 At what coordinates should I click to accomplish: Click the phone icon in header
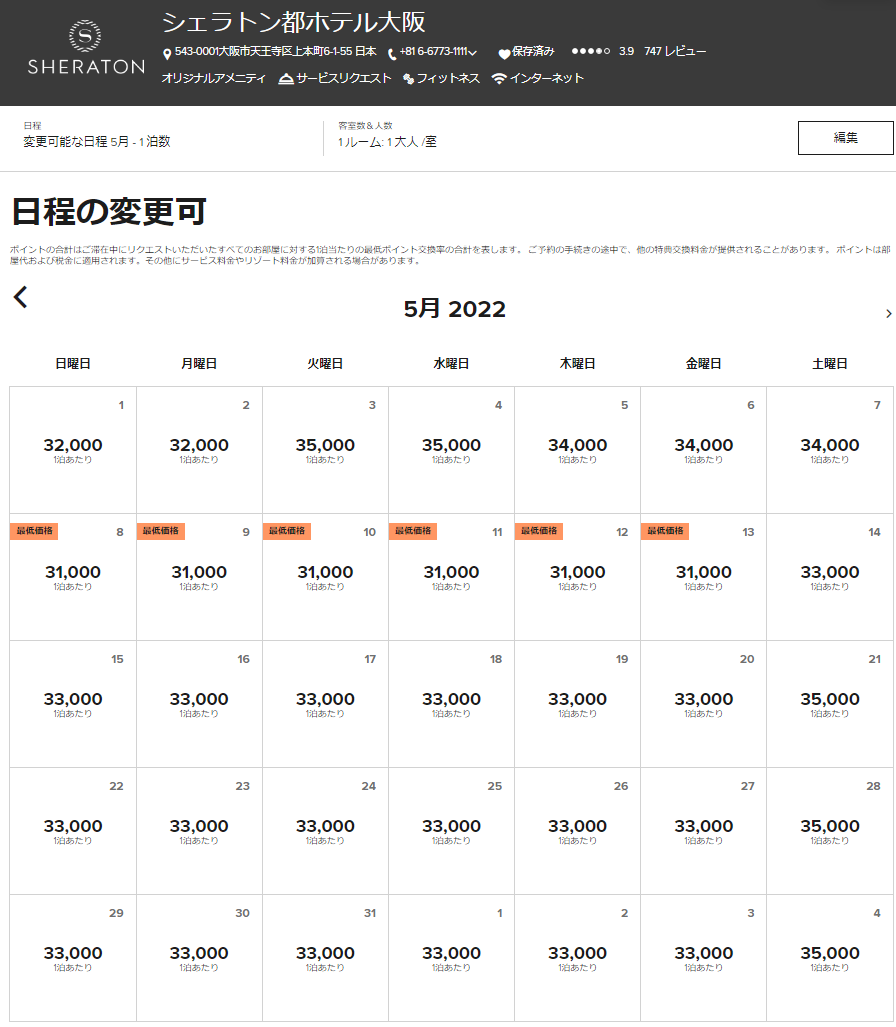click(392, 54)
